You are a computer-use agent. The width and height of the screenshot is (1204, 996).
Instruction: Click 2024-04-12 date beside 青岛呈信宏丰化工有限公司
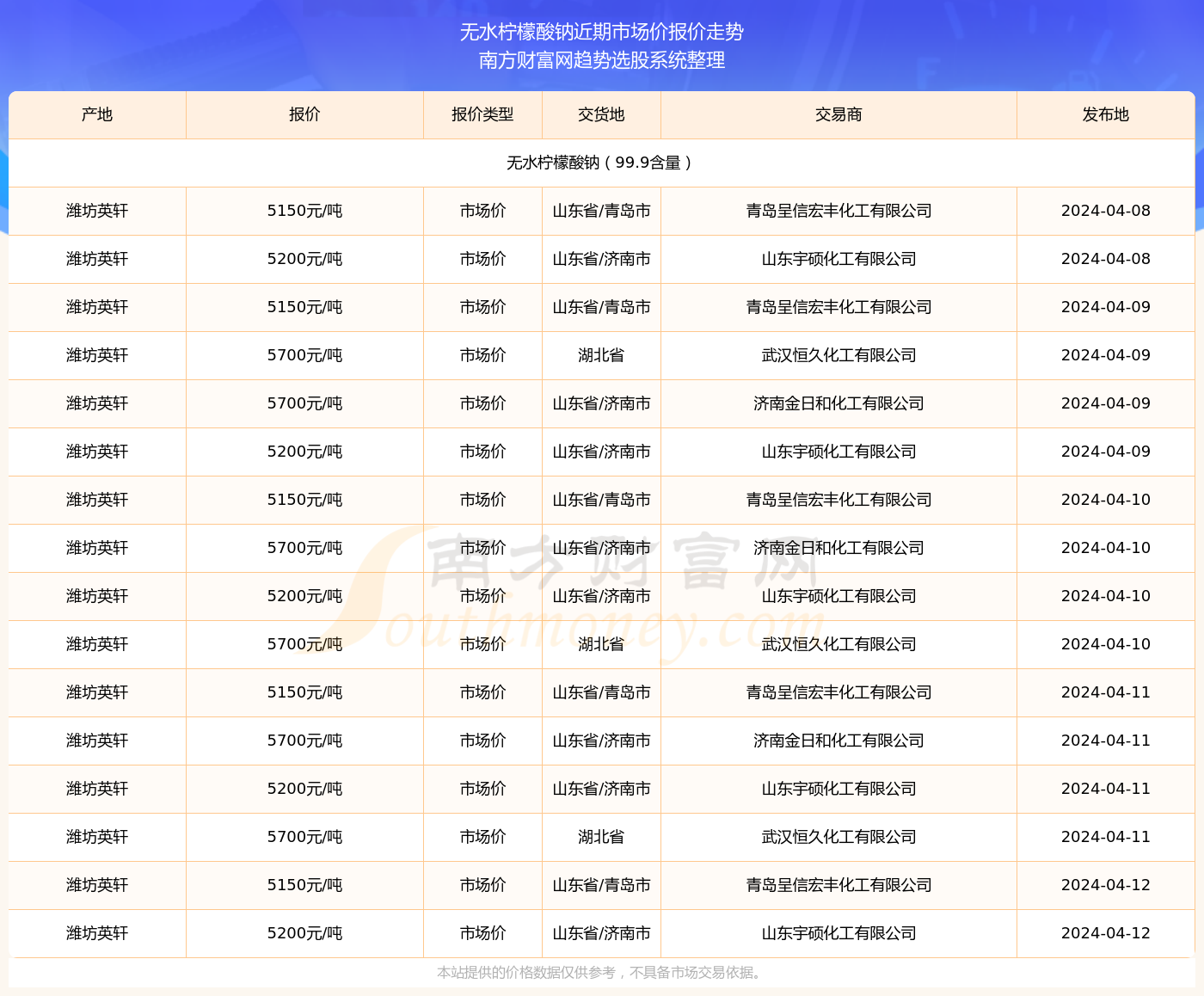pos(1106,885)
